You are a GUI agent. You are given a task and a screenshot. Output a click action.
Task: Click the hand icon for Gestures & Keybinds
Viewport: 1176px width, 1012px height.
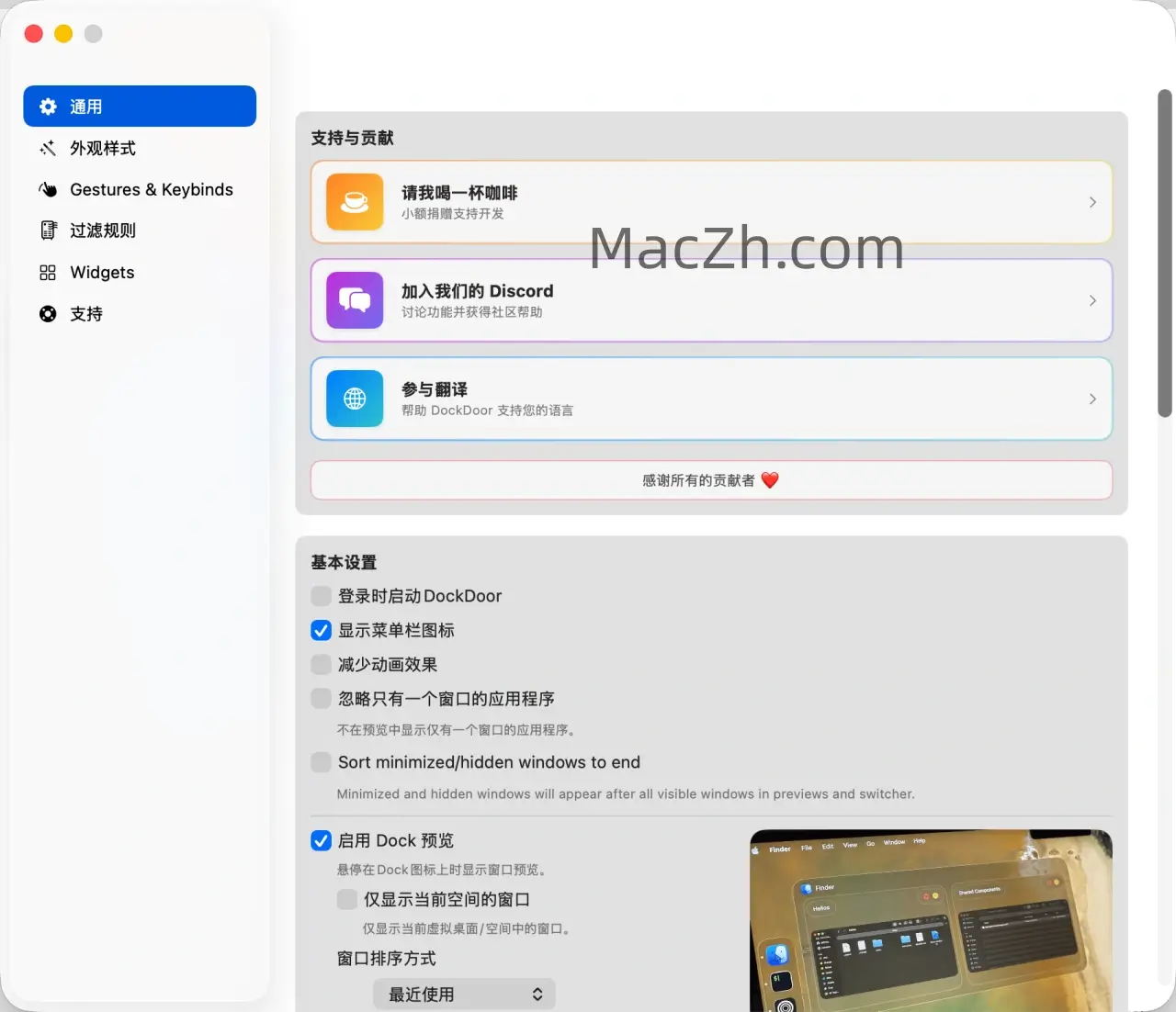[48, 189]
